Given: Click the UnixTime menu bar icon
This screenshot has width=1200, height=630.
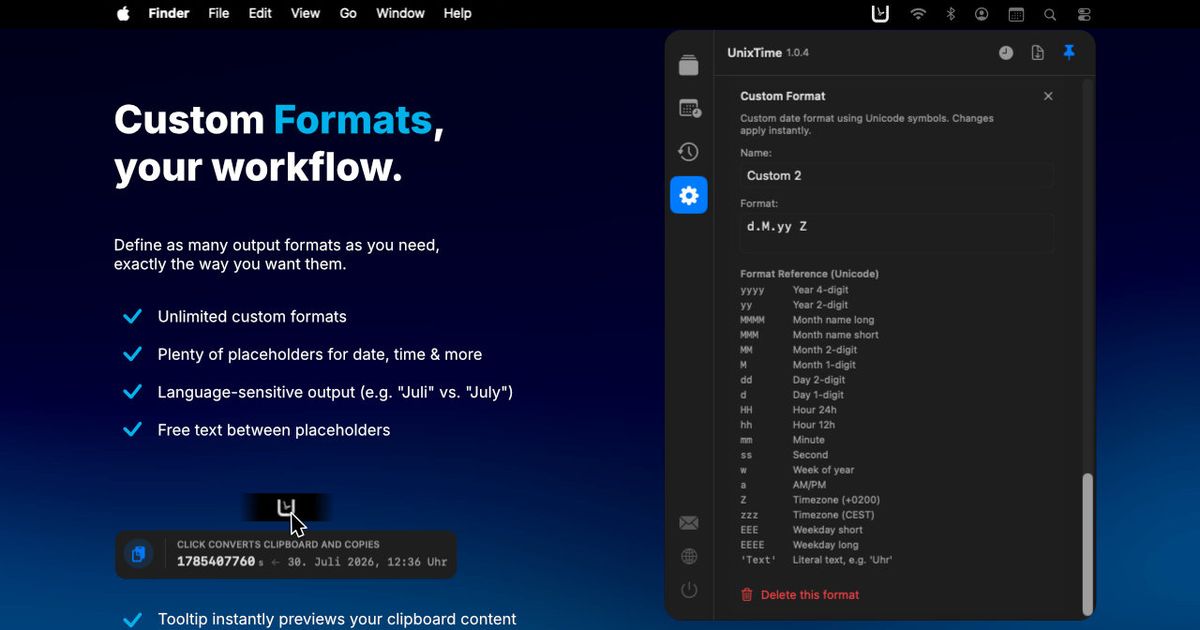Looking at the screenshot, I should click(880, 14).
